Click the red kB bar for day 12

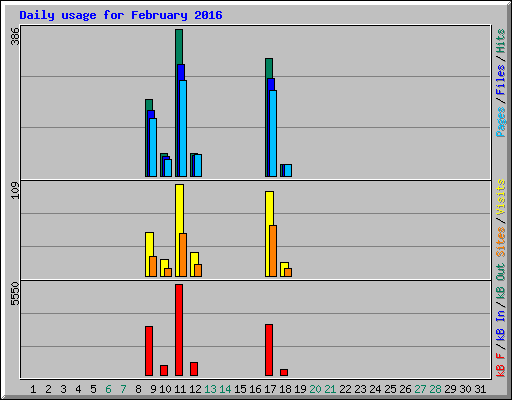(x=194, y=369)
